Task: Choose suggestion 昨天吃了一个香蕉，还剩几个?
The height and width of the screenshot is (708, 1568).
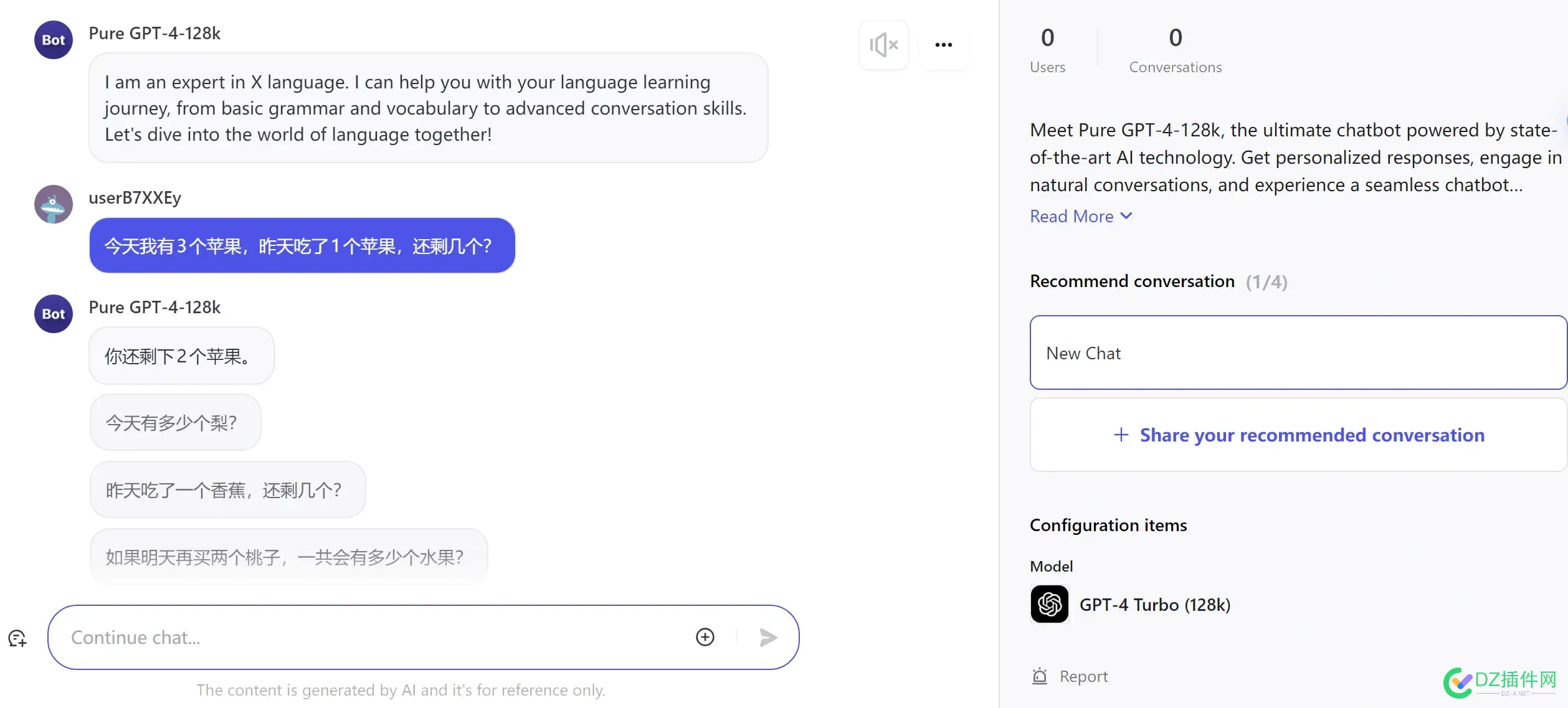Action: pos(227,490)
